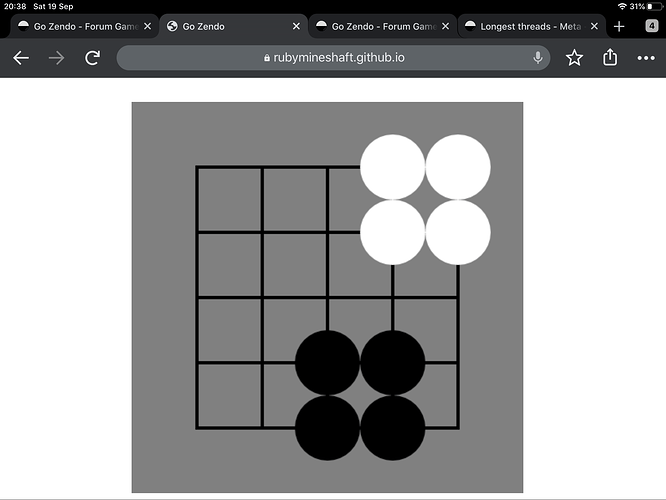Close the Longest threads tab
The image size is (666, 500).
[594, 26]
